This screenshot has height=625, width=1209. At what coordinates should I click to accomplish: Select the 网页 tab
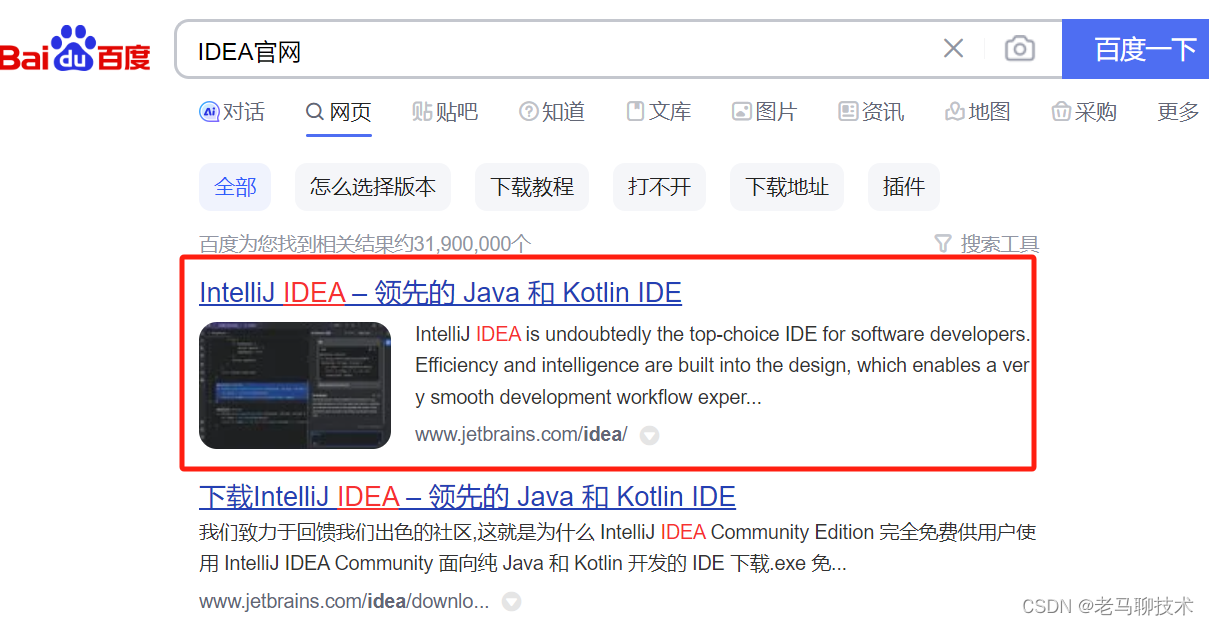339,112
